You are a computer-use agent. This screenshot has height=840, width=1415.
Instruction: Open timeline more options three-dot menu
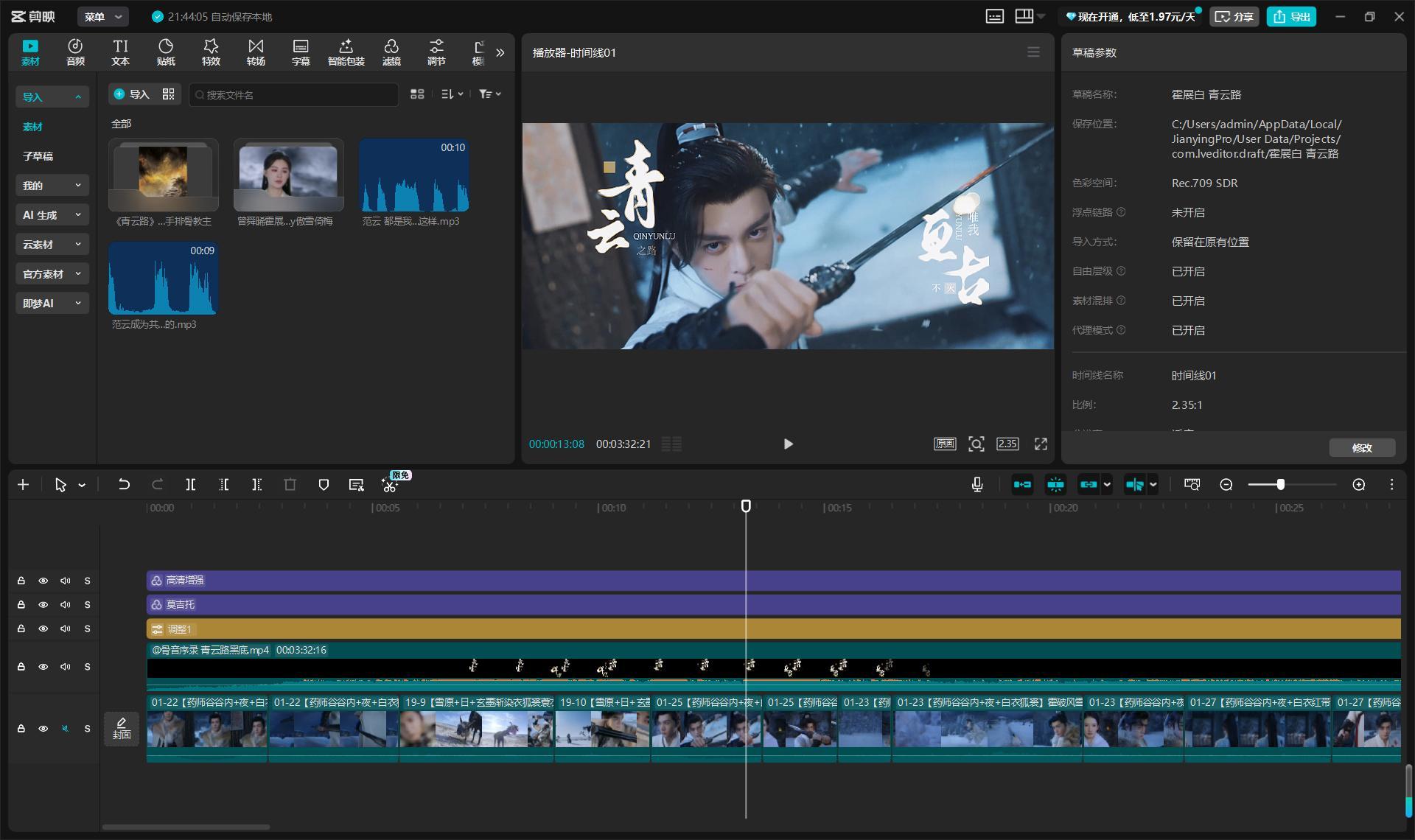(1391, 484)
